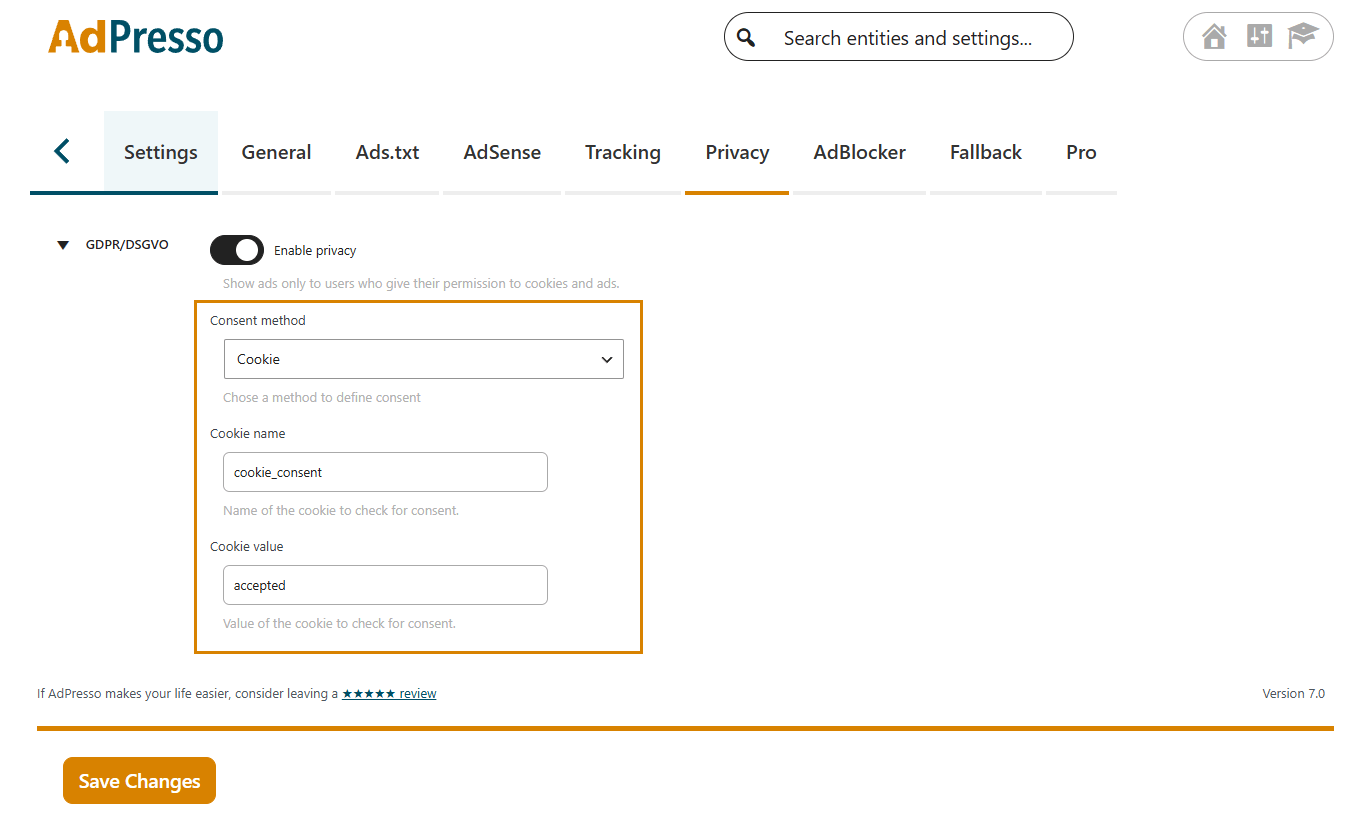
Task: Open the graduation cap tutorials icon
Action: 1303,37
